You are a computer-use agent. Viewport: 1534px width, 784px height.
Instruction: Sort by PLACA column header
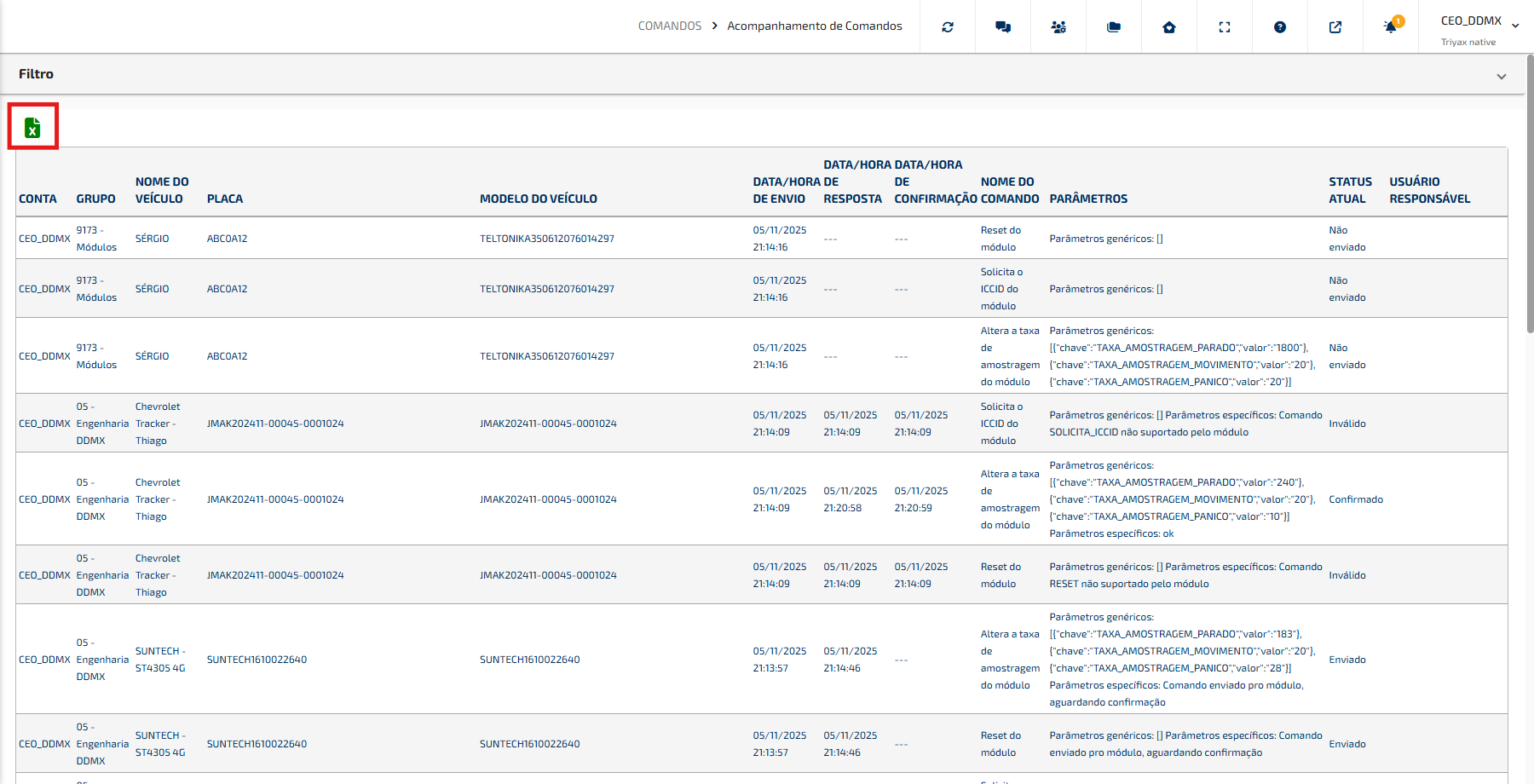click(225, 199)
